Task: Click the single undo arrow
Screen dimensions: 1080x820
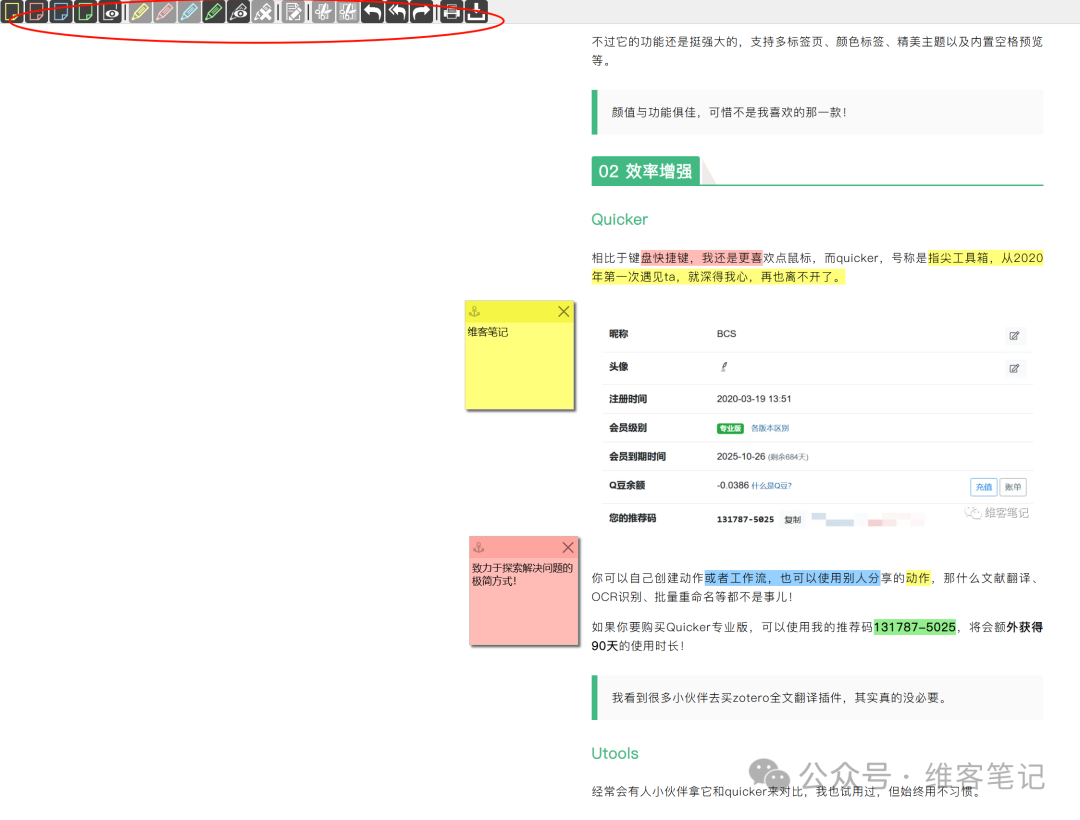Action: (x=373, y=12)
